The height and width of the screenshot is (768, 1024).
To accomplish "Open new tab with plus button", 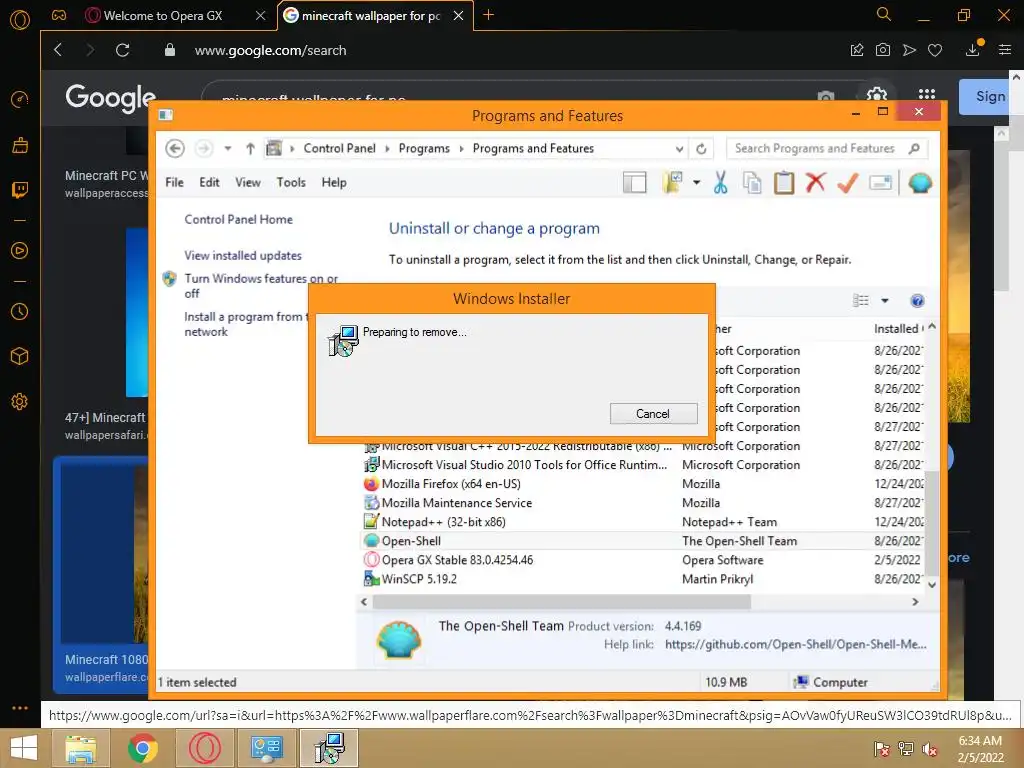I will pyautogui.click(x=488, y=14).
